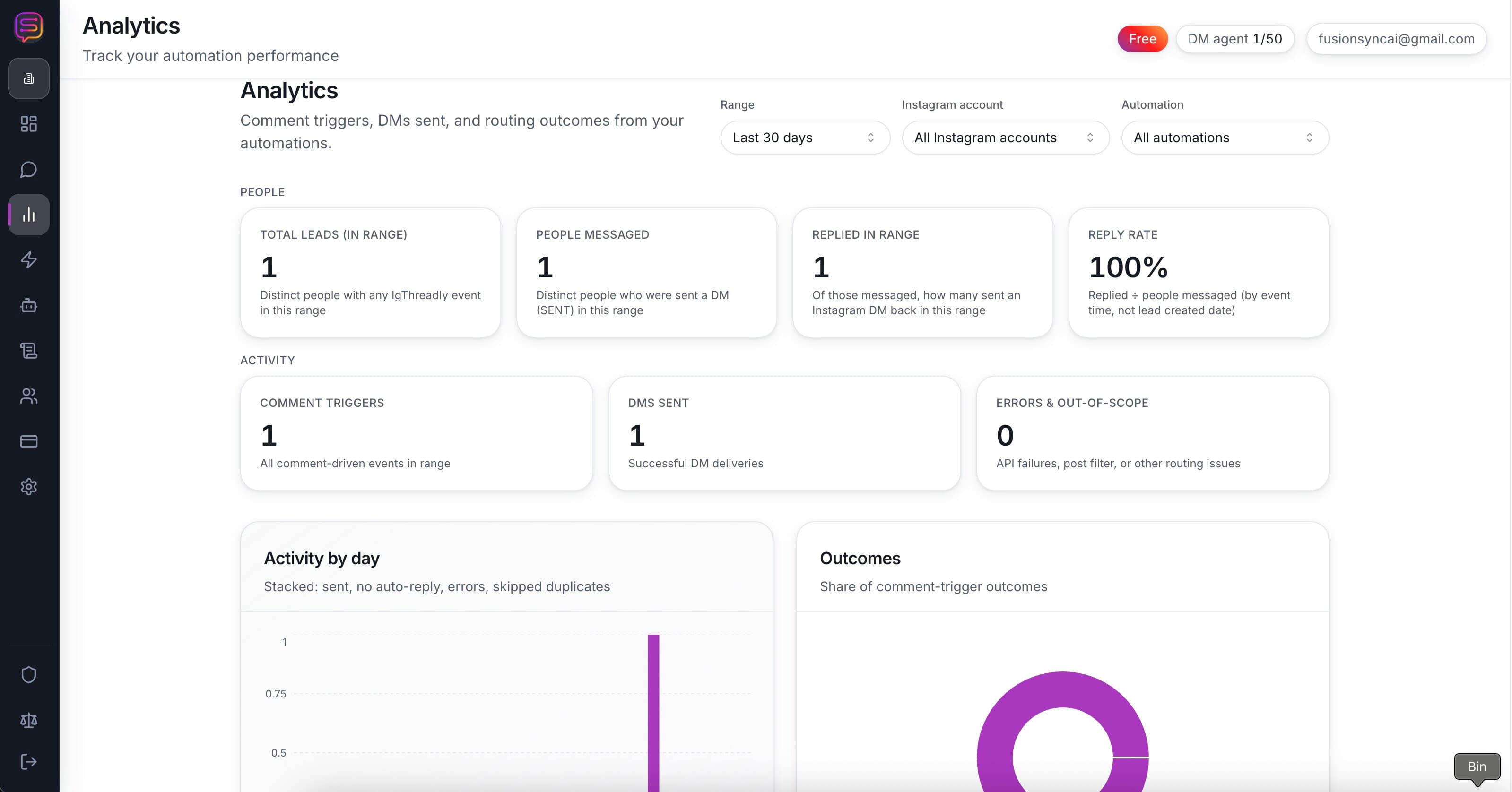The width and height of the screenshot is (1512, 792).
Task: Click the Total Leads (In Range) card heading
Action: (333, 235)
